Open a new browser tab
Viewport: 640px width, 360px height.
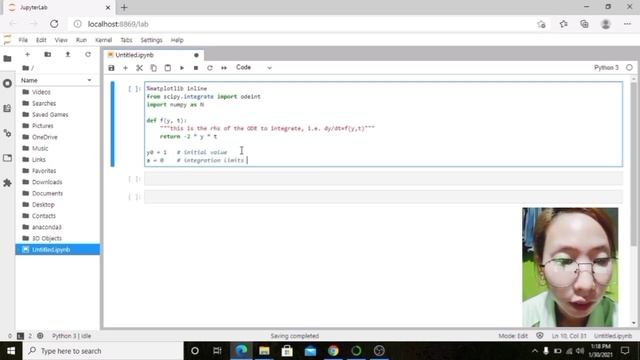124,7
